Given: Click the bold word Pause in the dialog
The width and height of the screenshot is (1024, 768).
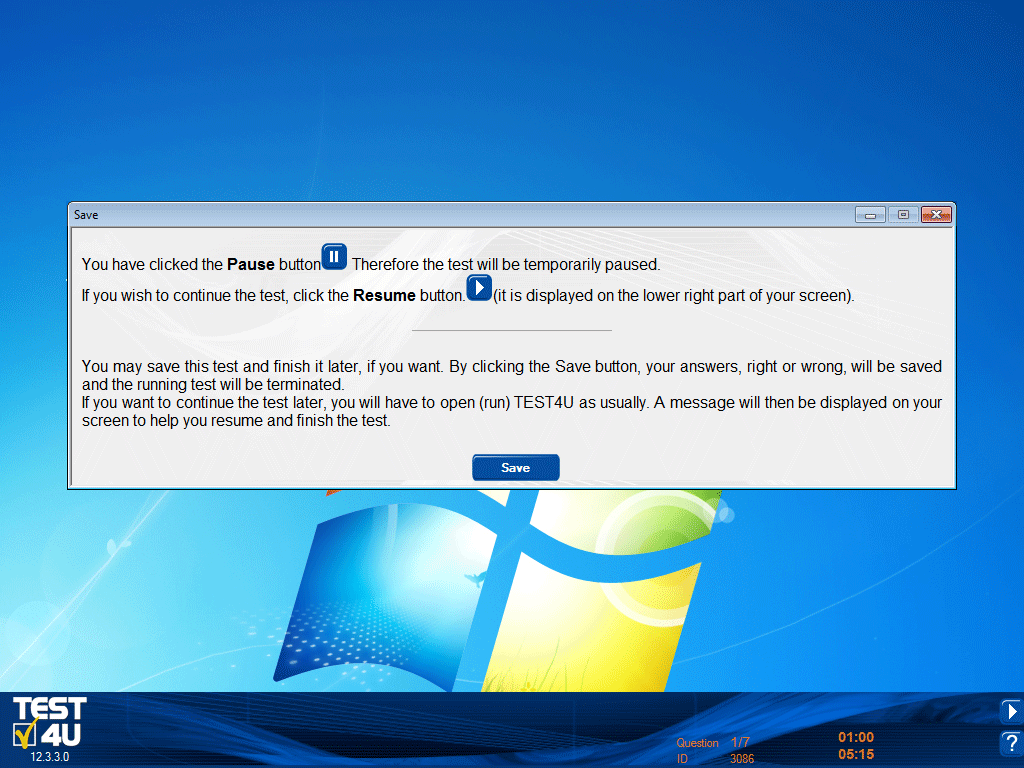Looking at the screenshot, I should pos(251,265).
